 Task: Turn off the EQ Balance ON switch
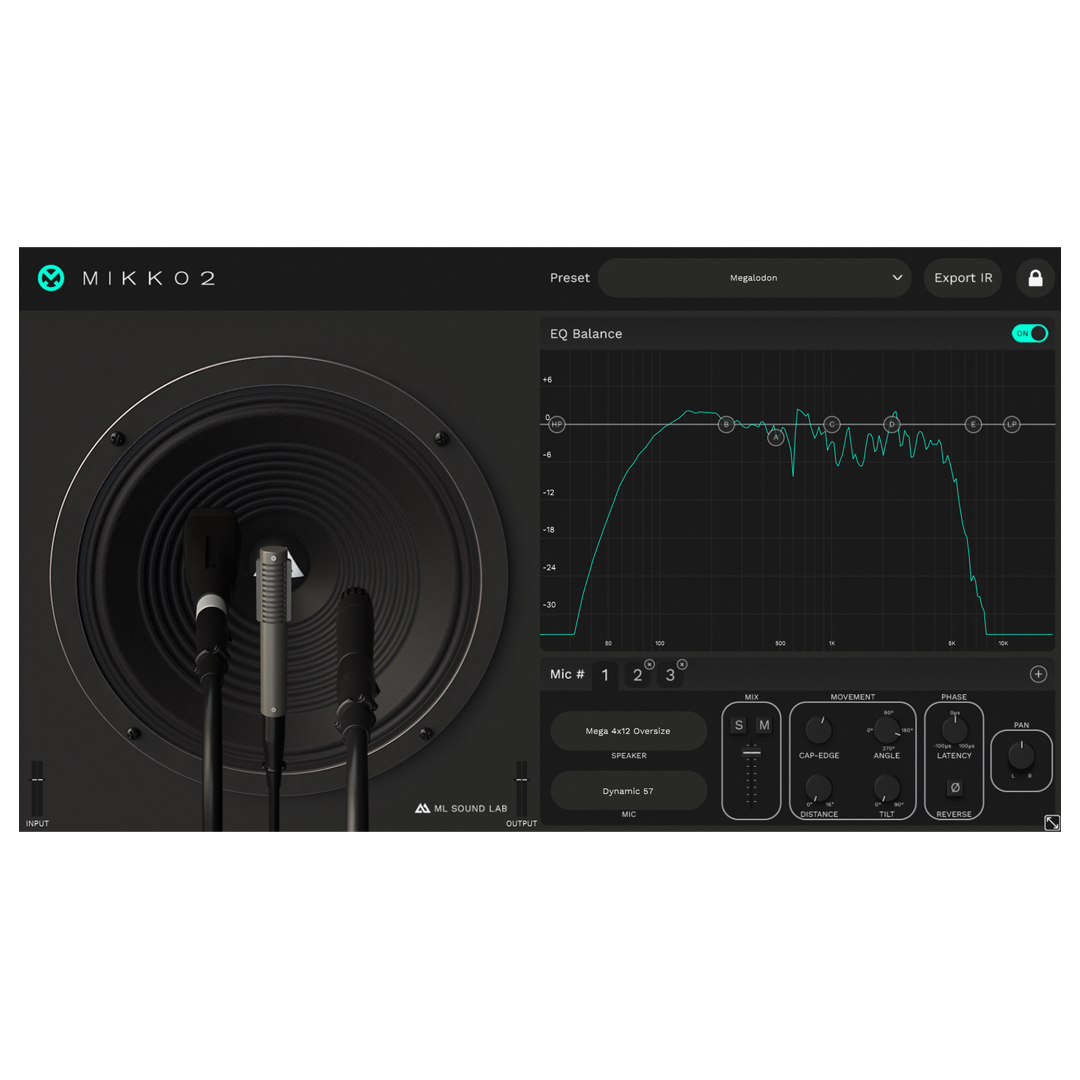coord(1030,333)
